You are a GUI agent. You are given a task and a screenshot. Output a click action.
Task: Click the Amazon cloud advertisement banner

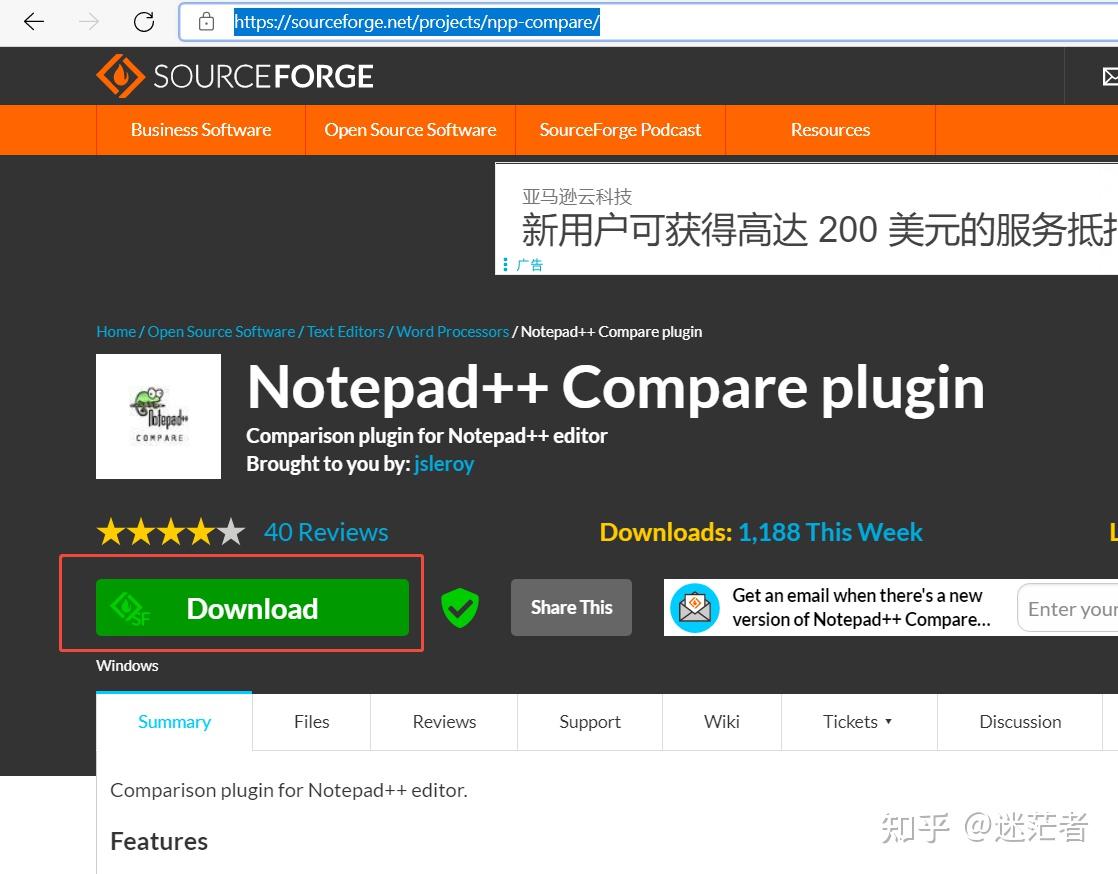806,219
